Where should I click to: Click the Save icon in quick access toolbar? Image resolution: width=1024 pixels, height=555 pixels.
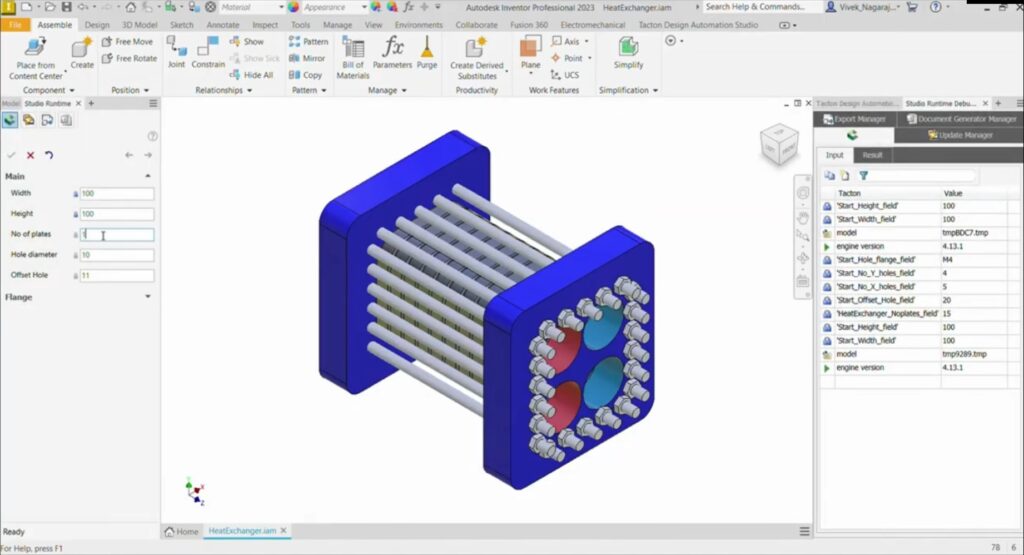(x=67, y=7)
